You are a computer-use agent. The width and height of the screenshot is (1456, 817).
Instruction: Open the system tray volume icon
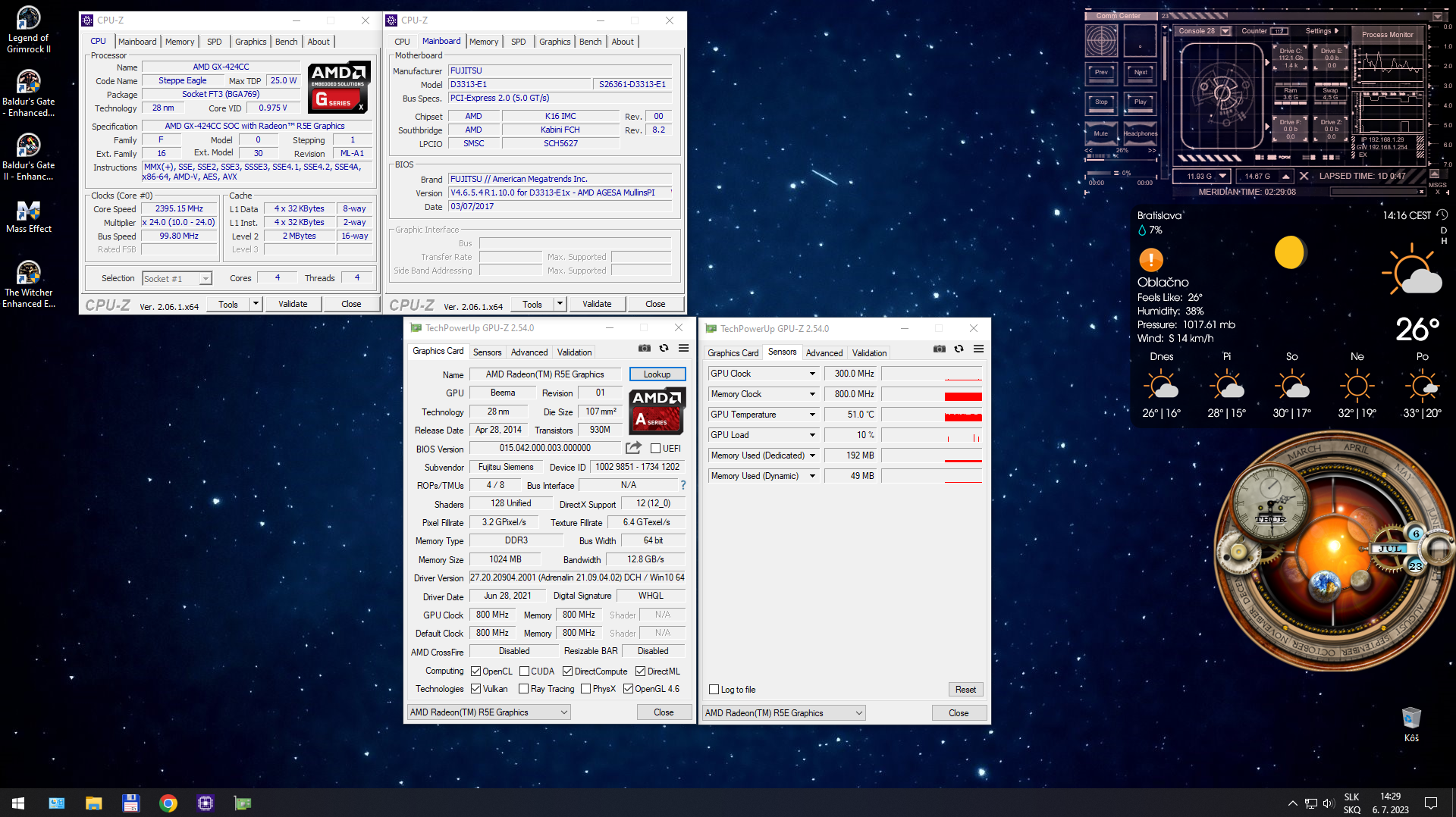1328,803
